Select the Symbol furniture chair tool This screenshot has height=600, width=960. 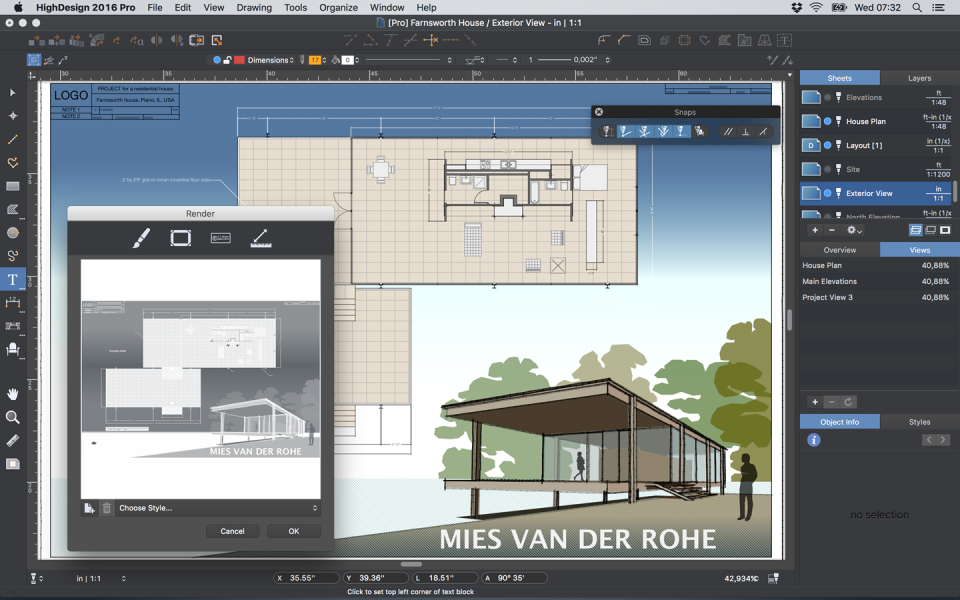click(x=13, y=350)
